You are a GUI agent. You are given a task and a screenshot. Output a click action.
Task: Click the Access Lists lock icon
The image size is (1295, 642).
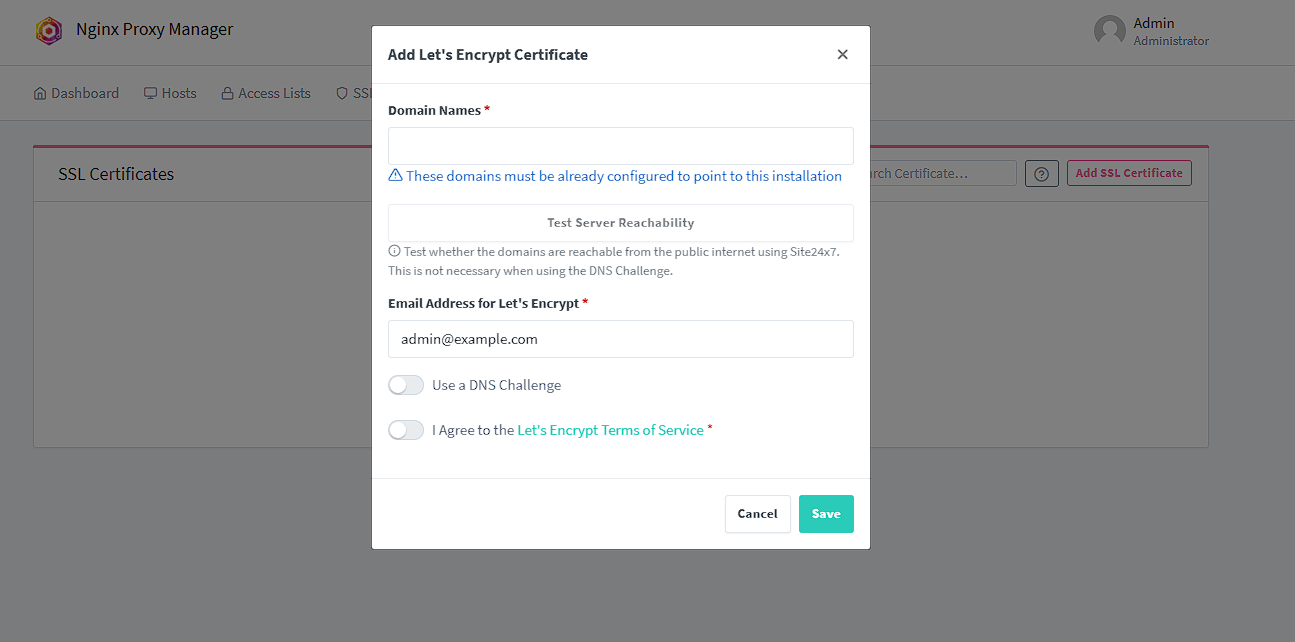point(228,93)
